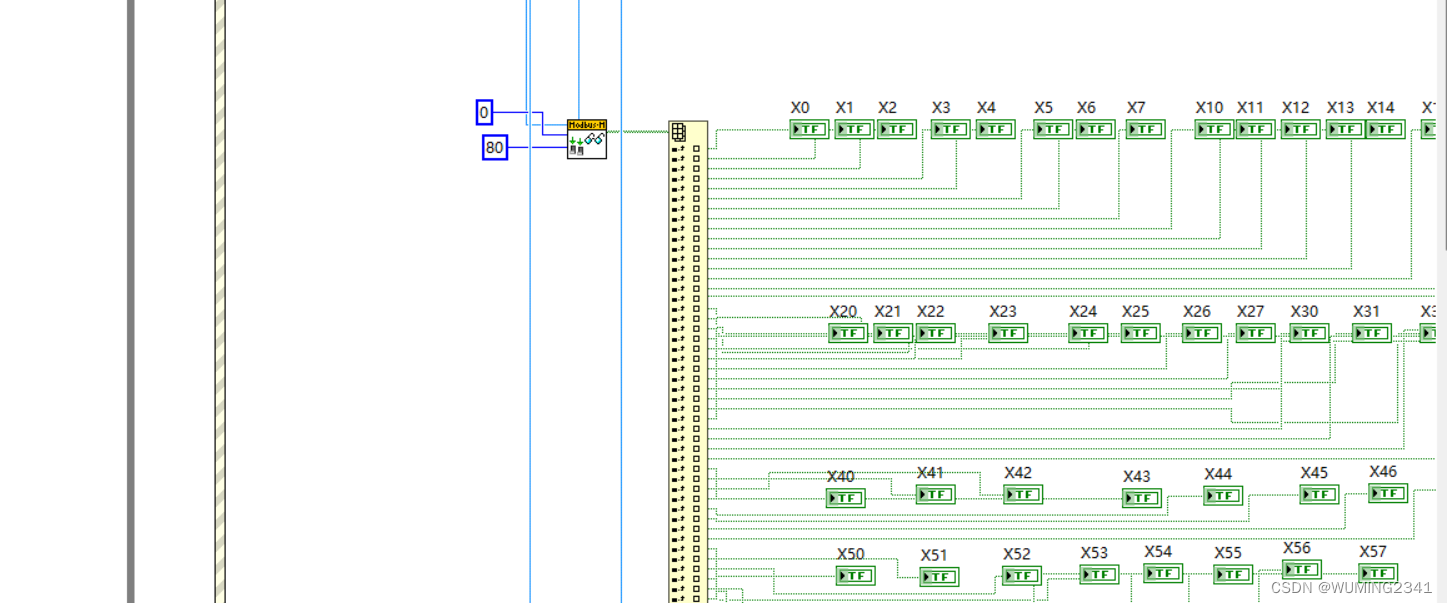Viewport: 1447px width, 603px height.
Task: Click the X57 TF indicator
Action: (1379, 573)
